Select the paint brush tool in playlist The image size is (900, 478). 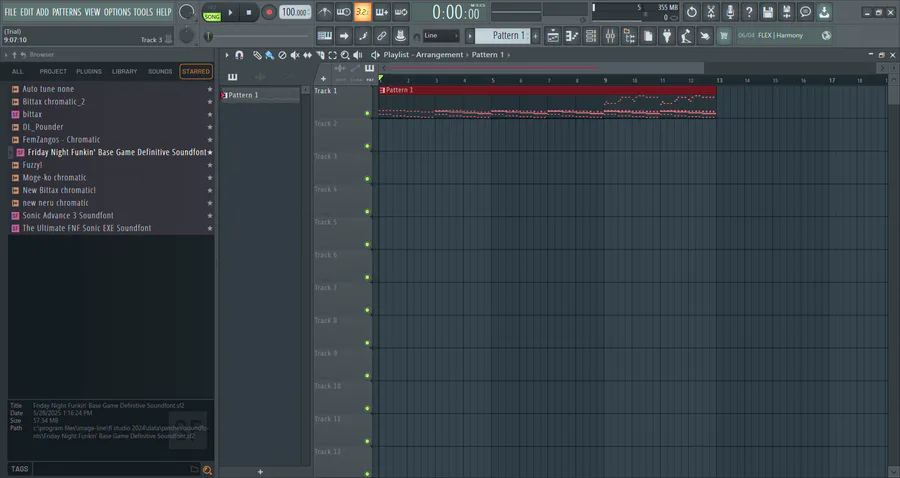pyautogui.click(x=269, y=55)
